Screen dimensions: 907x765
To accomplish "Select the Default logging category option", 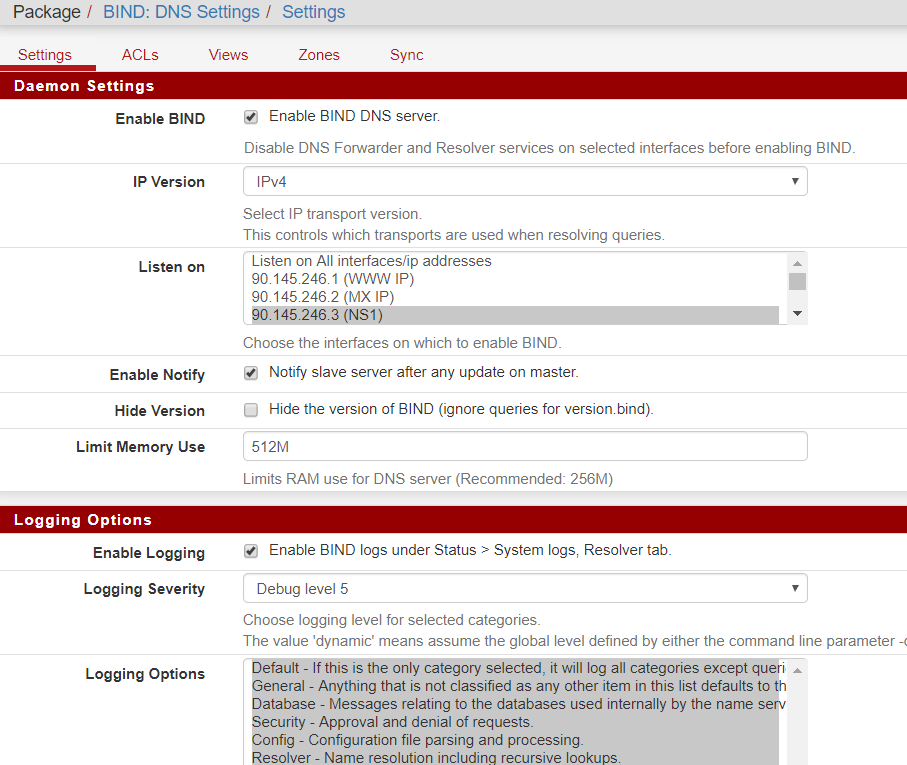I will click(x=515, y=668).
